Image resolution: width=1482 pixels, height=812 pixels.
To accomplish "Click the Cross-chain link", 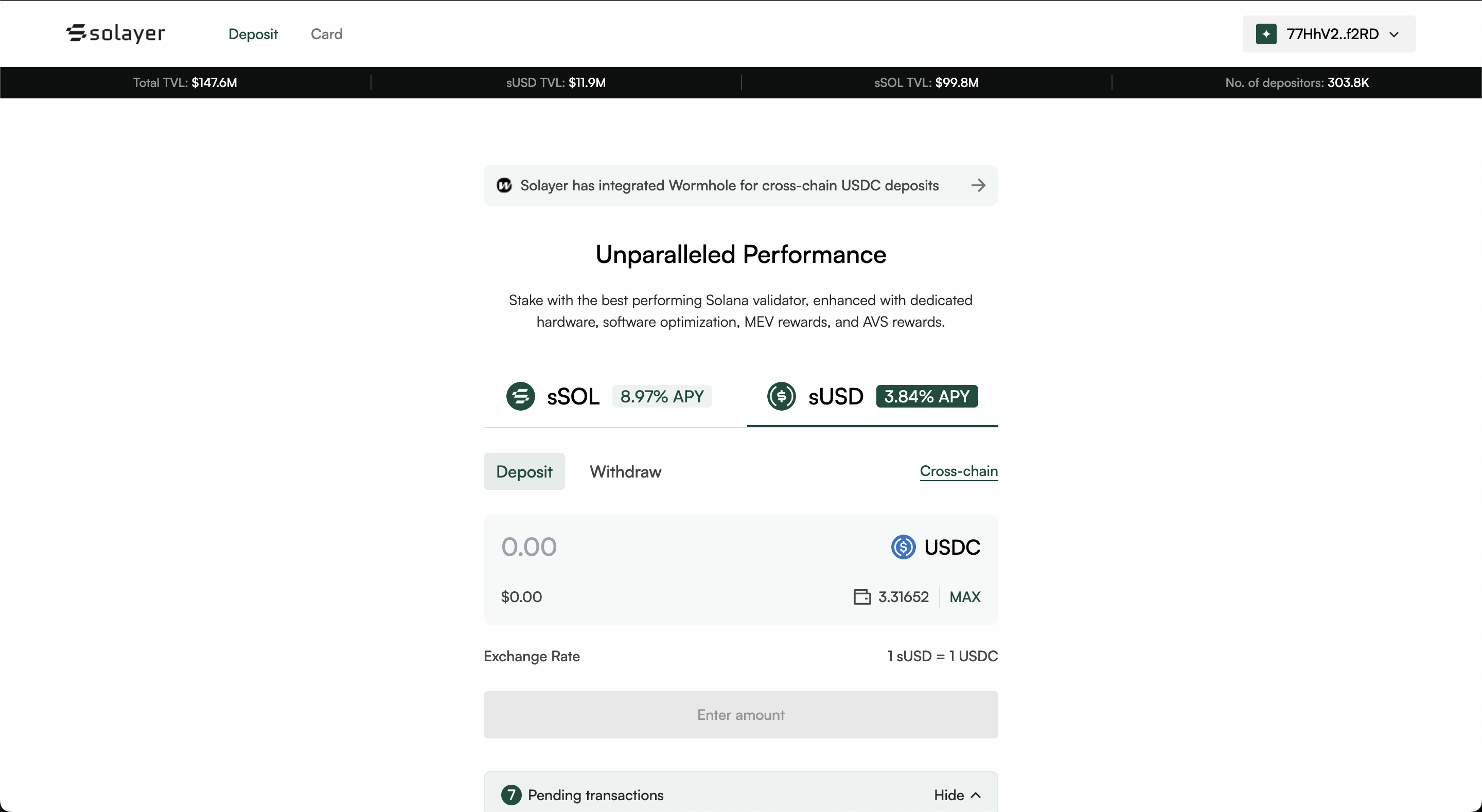I will coord(958,471).
